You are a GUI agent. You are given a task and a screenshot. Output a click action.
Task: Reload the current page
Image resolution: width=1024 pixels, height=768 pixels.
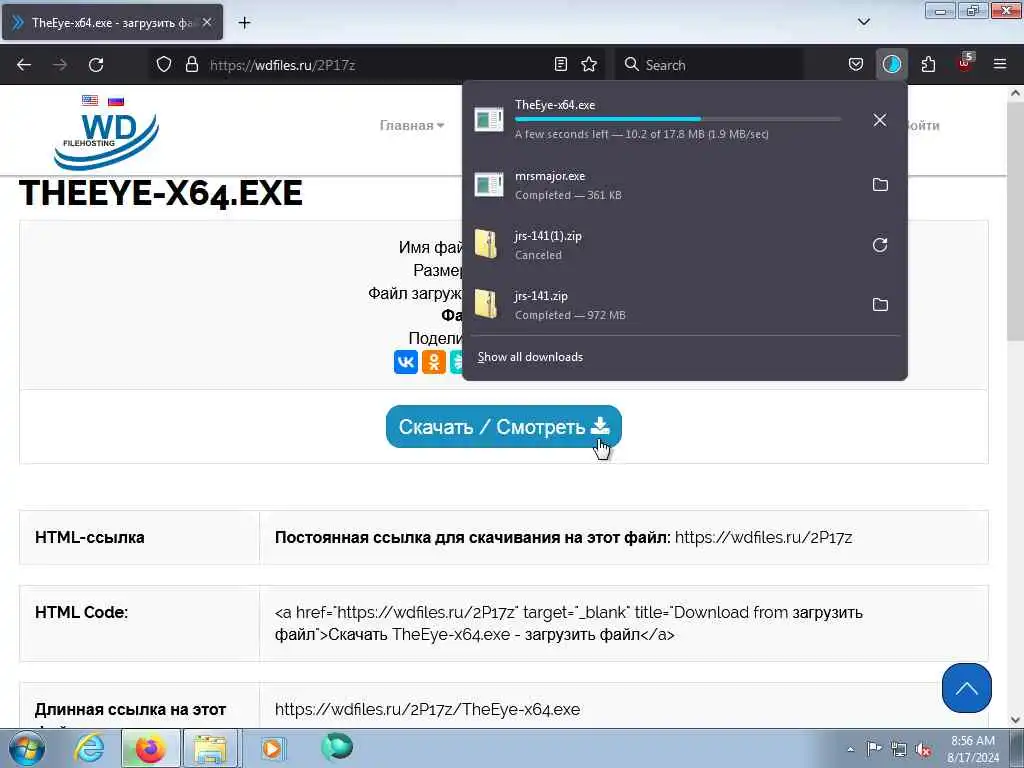click(96, 65)
